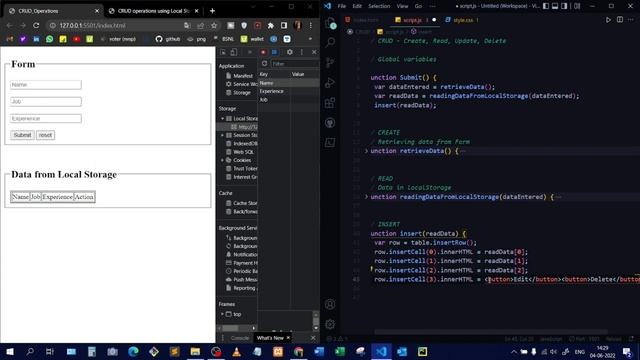Click the DevTools storage Filter field
Viewport: 640px width, 360px height.
pyautogui.click(x=295, y=64)
